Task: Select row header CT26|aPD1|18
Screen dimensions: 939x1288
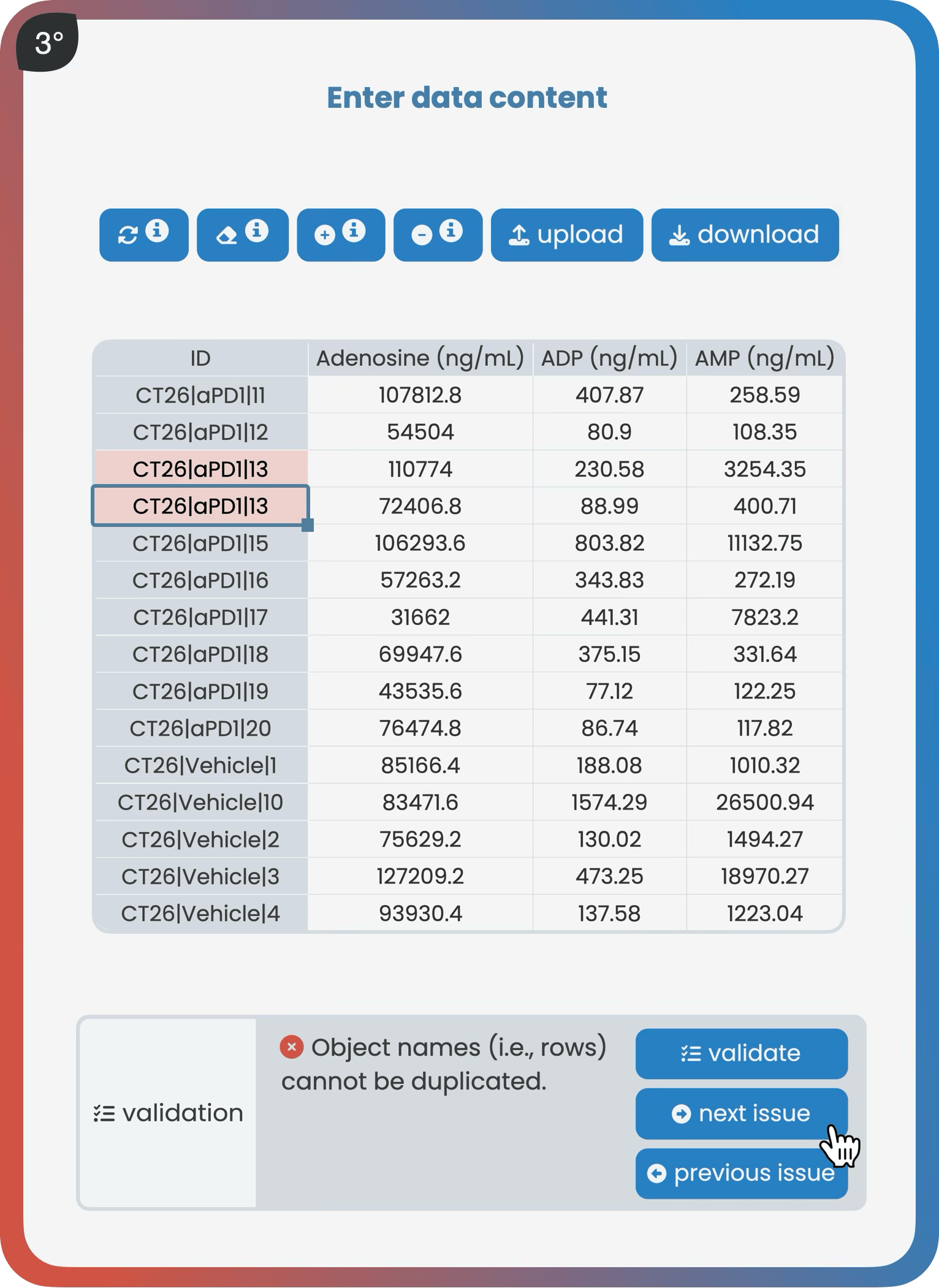Action: (x=200, y=654)
